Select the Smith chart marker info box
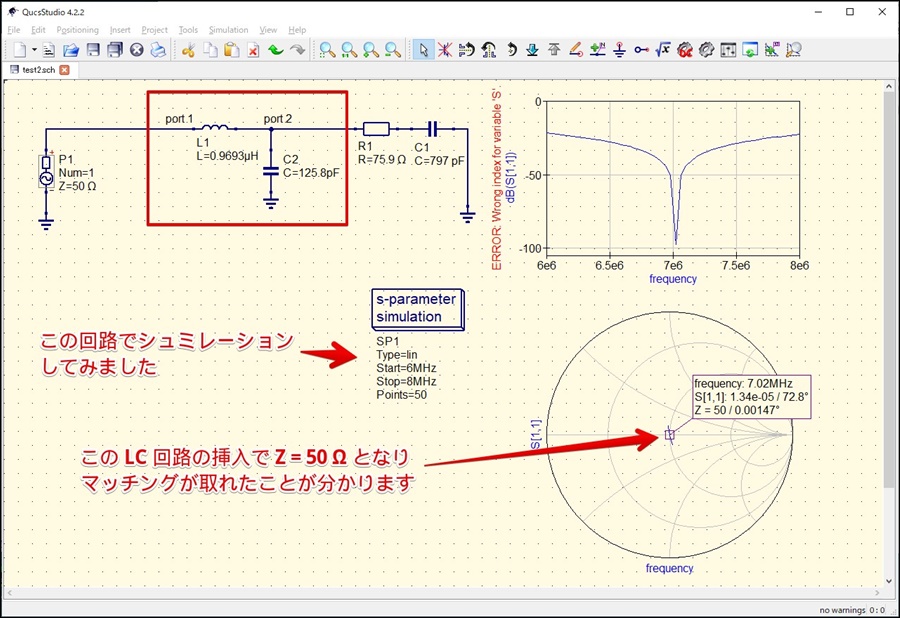900x618 pixels. coord(751,397)
